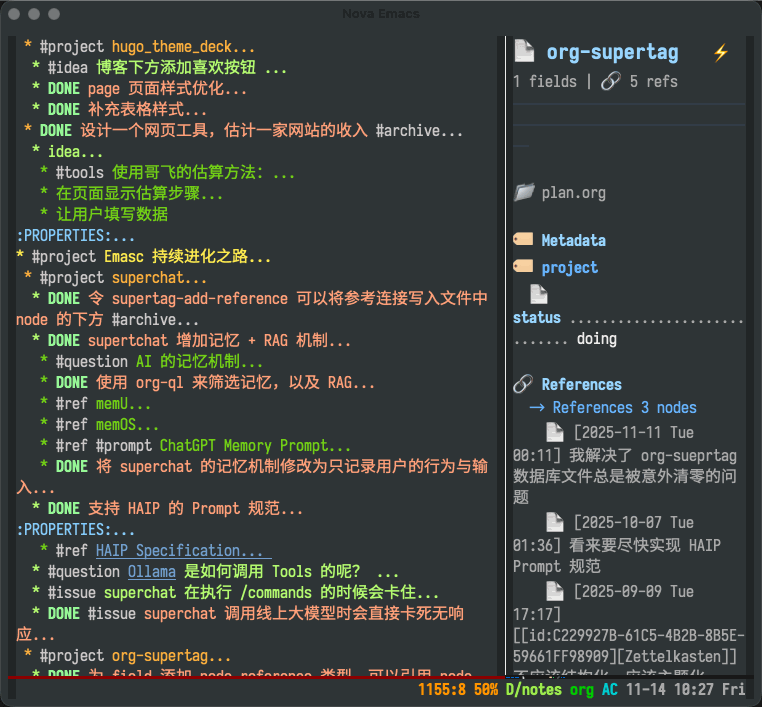The image size is (762, 707).
Task: Expand the References 3 nodes arrow
Action: 537,407
